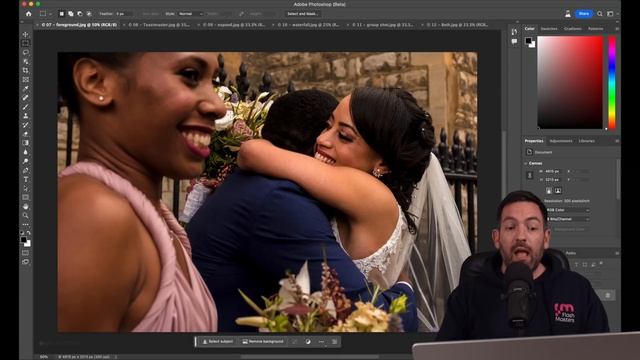Select the Crop tool

26,70
